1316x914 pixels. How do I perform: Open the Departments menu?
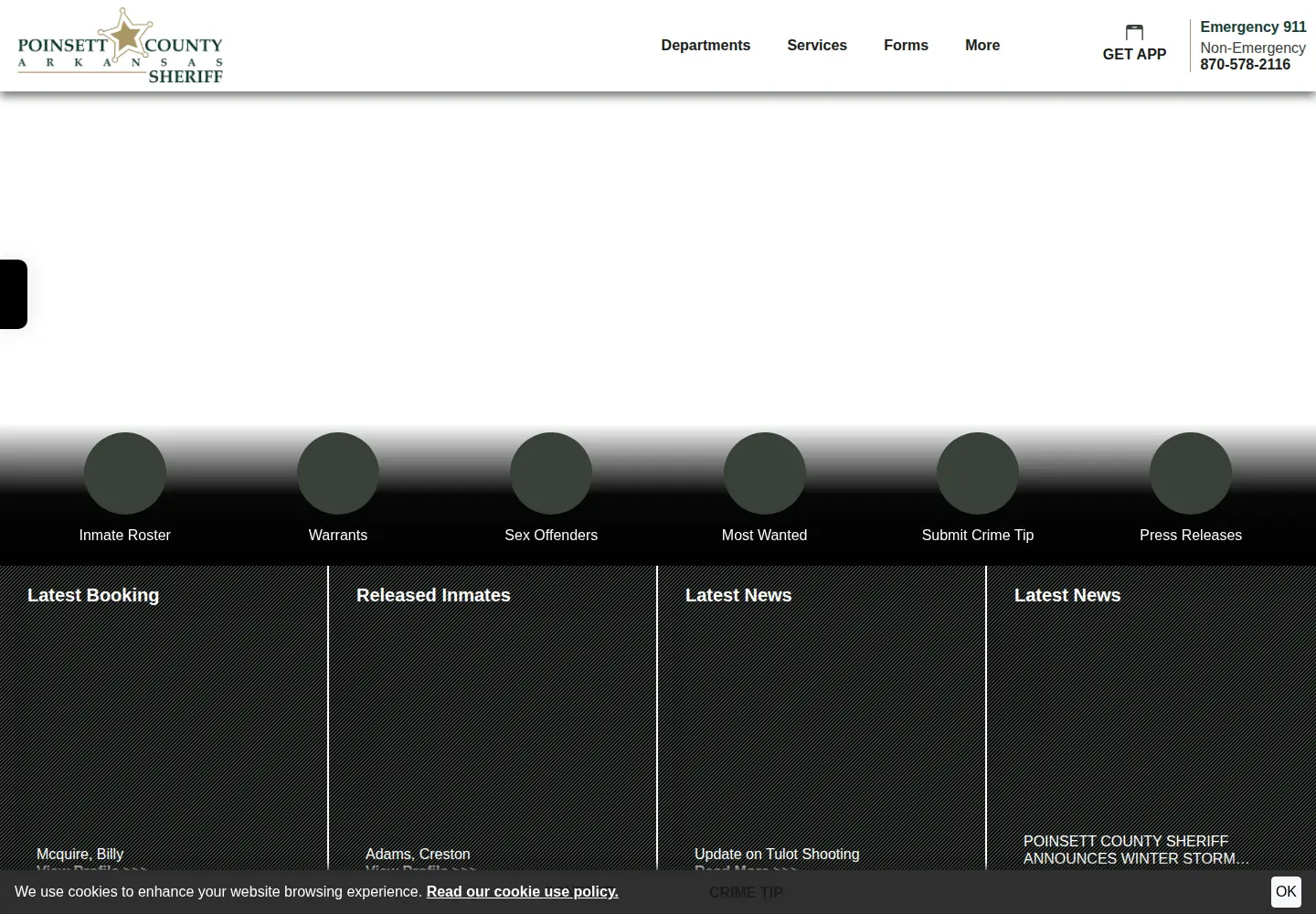tap(706, 46)
